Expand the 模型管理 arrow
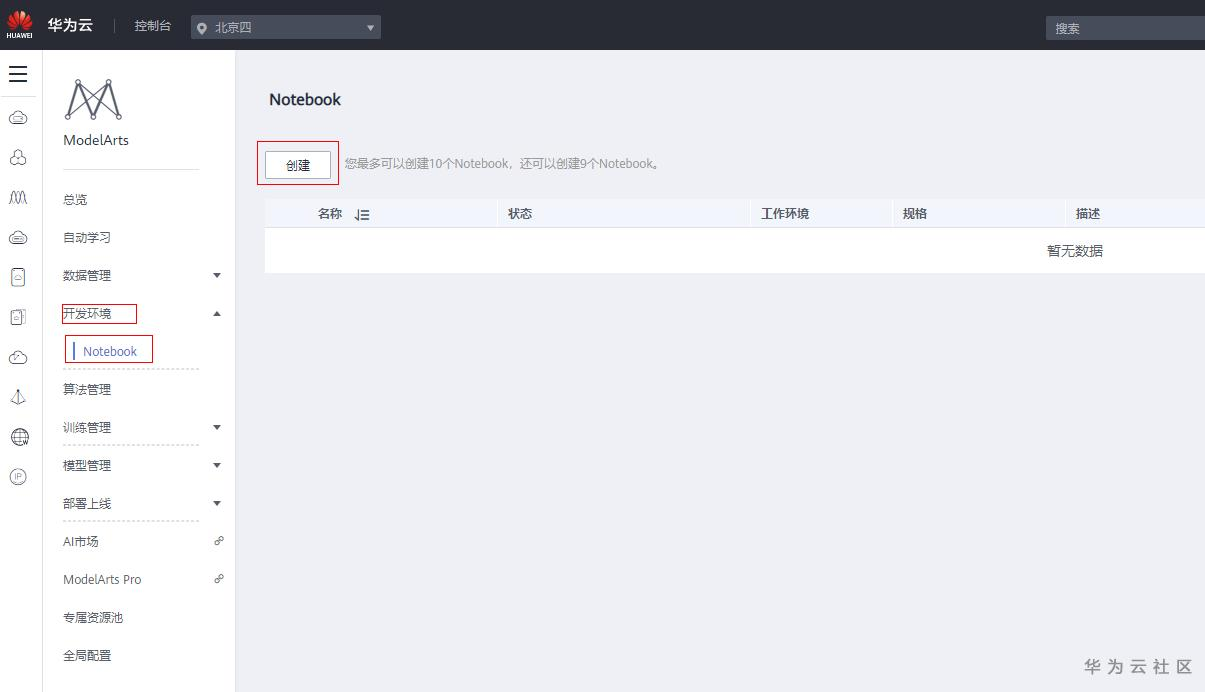 pyautogui.click(x=217, y=465)
